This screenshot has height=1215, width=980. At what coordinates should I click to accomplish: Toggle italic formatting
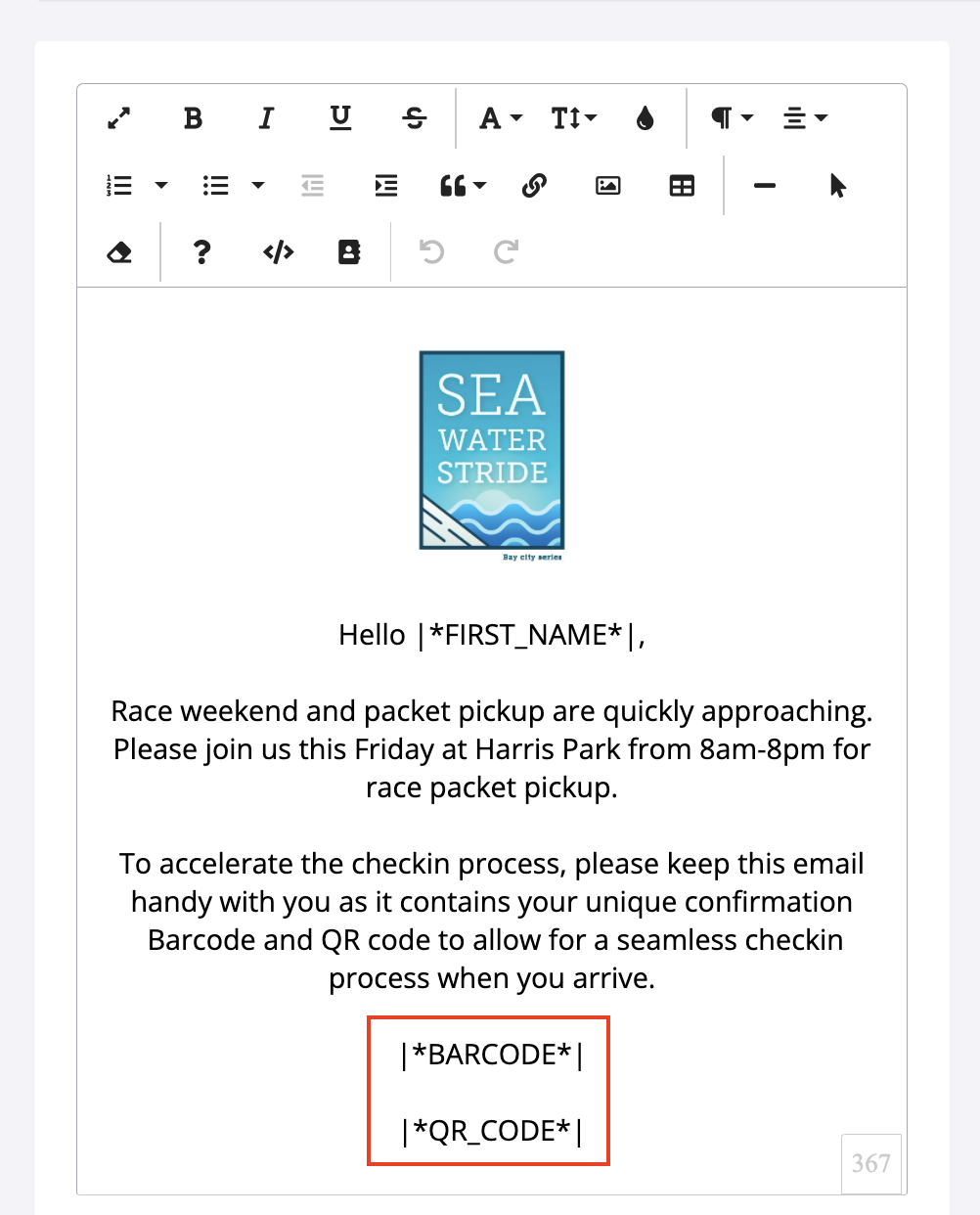(266, 118)
